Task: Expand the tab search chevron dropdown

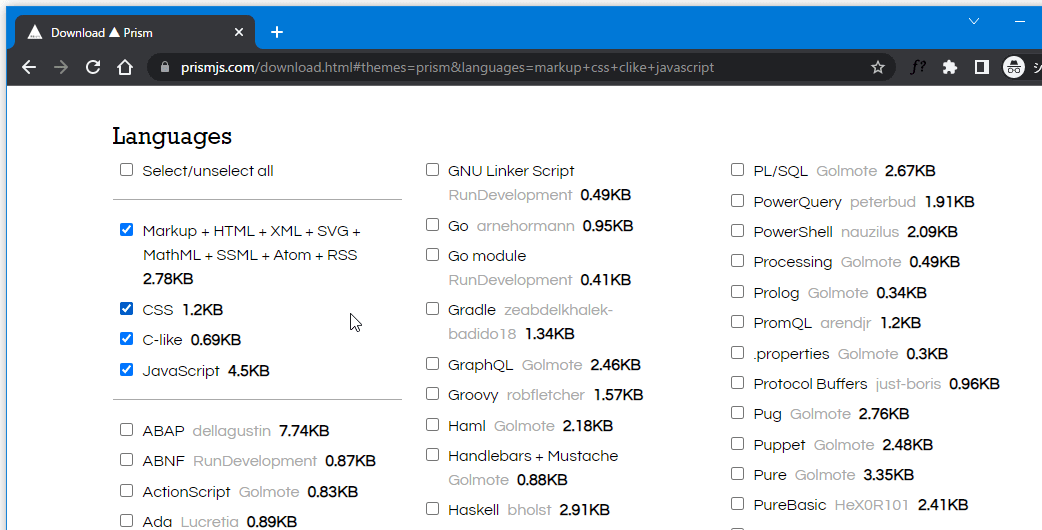Action: pos(975,21)
